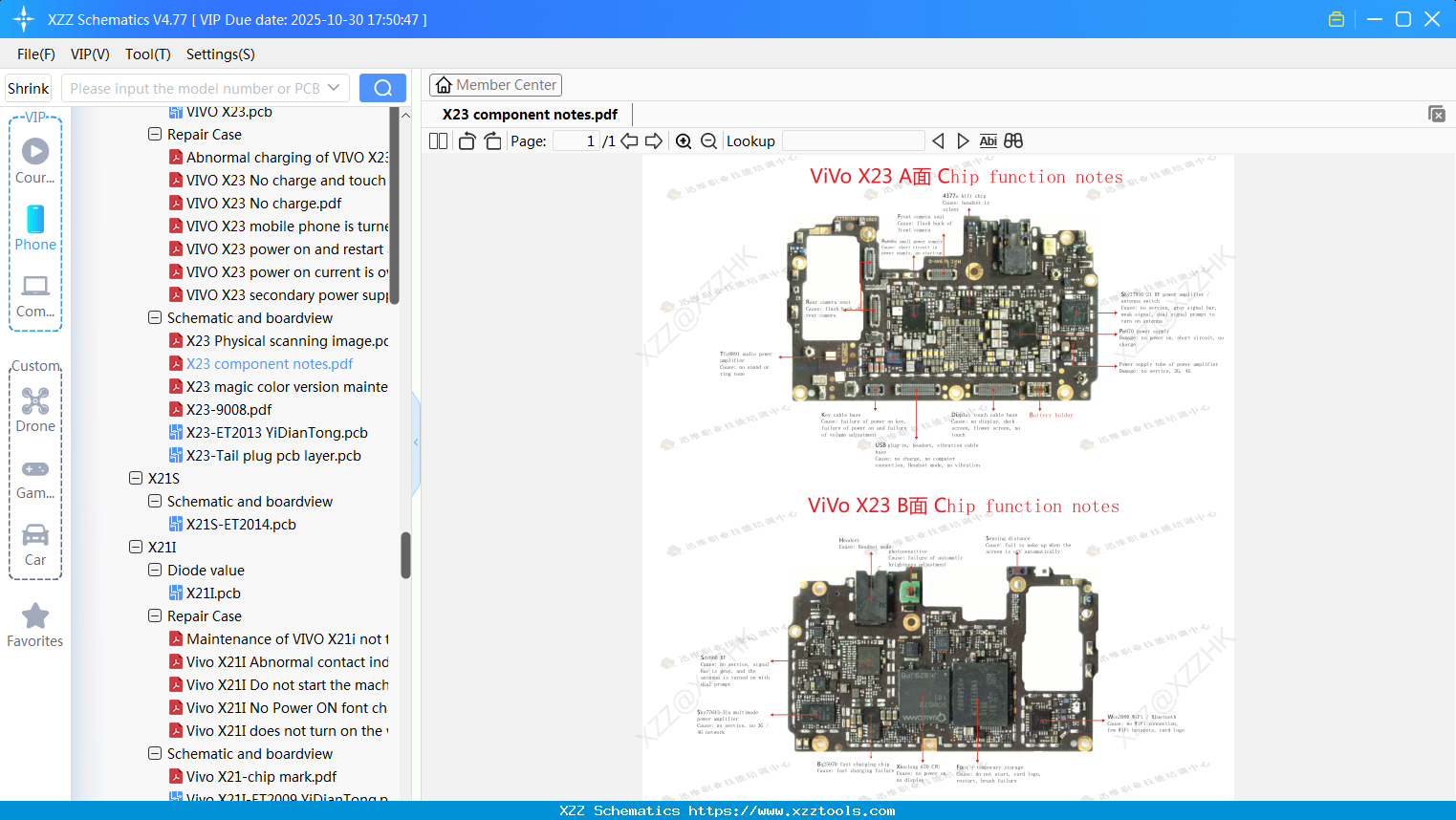Zoom in on the PDF page

pyautogui.click(x=684, y=140)
